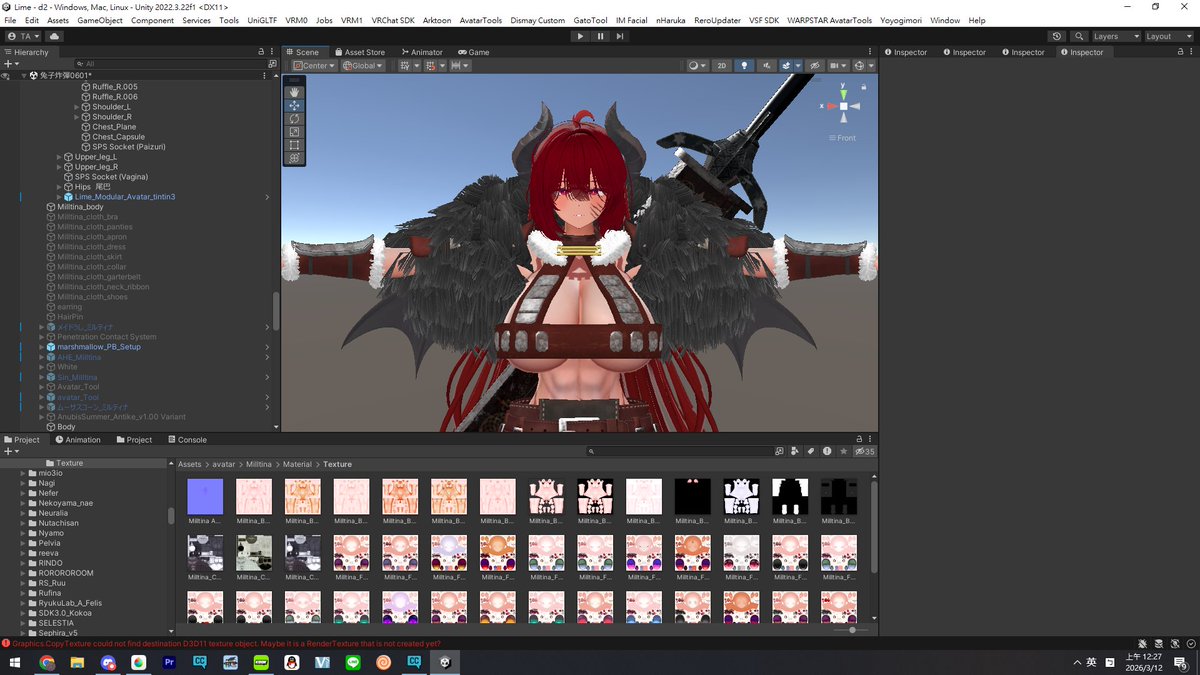1200x675 pixels.
Task: Expand Shoulder_L in Hierarchy
Action: tap(76, 107)
